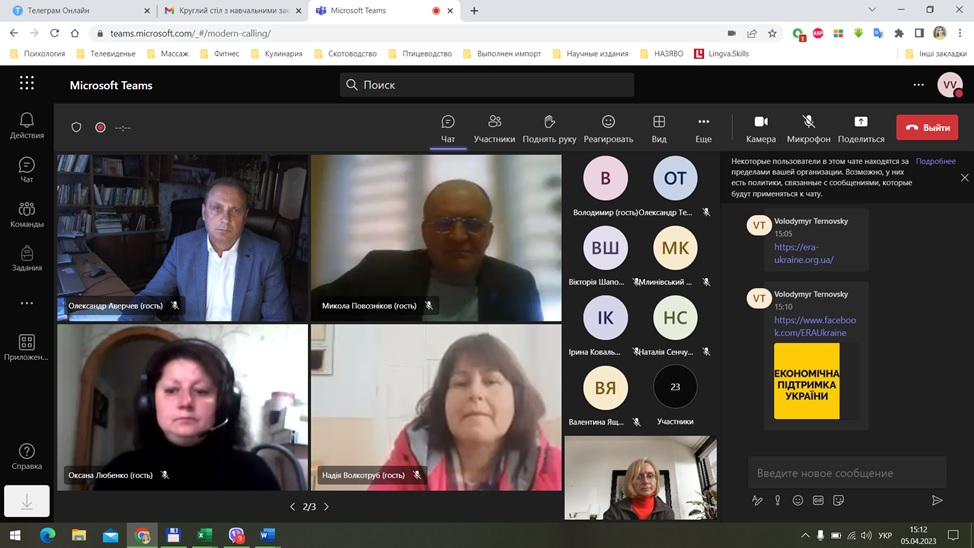Open the VV profile avatar menu

pos(950,85)
